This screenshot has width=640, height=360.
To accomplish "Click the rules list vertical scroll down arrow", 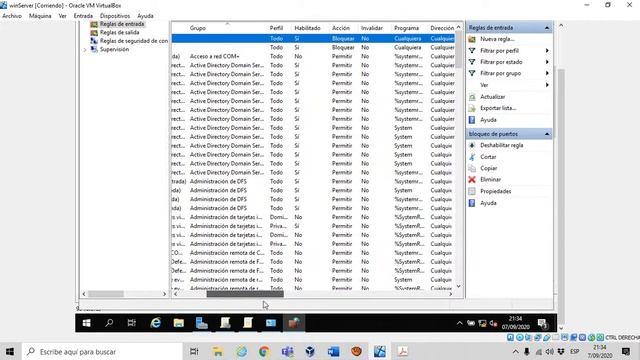I will click(x=459, y=287).
